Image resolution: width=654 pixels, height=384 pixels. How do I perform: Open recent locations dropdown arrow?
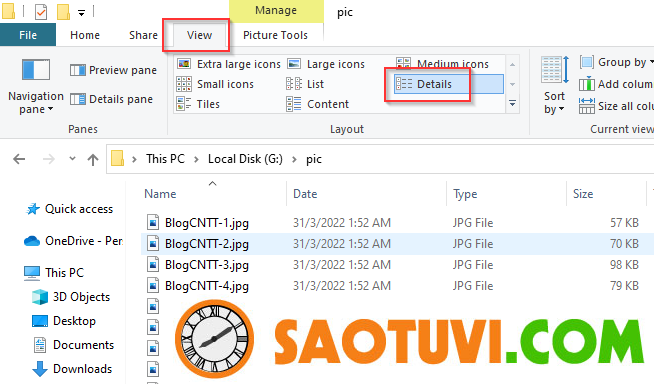click(x=72, y=158)
